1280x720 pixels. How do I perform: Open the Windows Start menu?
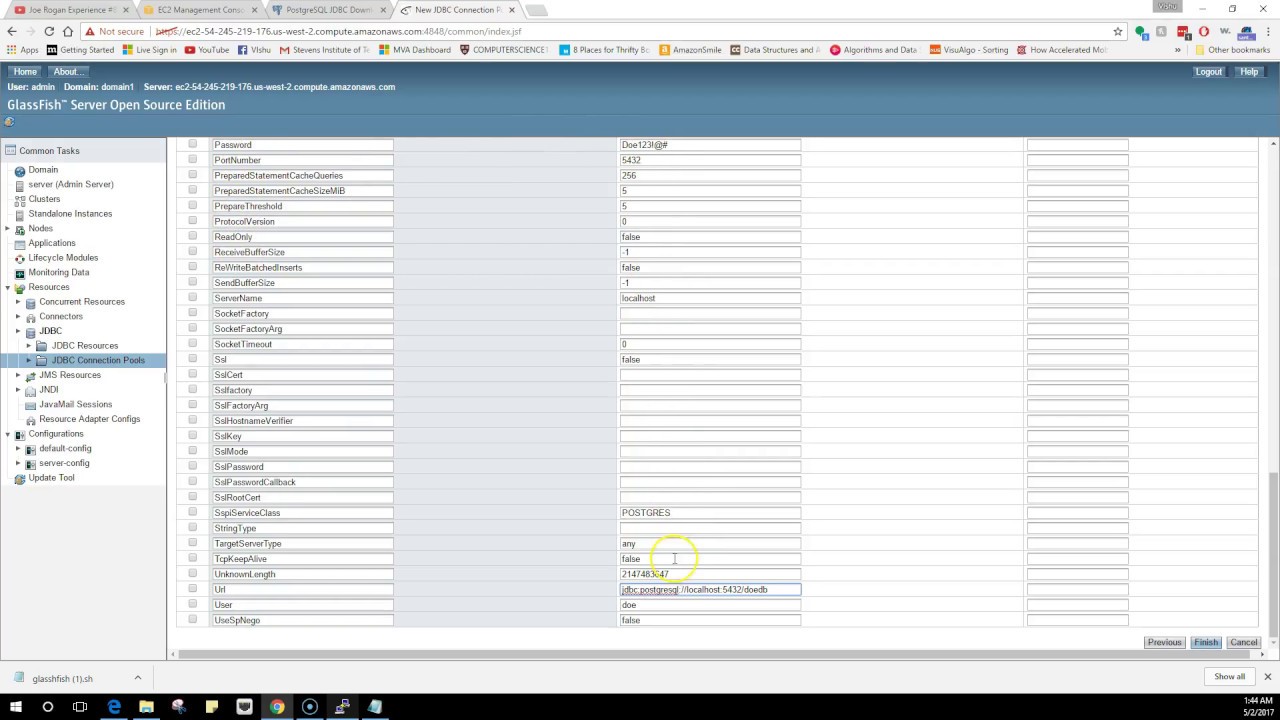pyautogui.click(x=15, y=706)
